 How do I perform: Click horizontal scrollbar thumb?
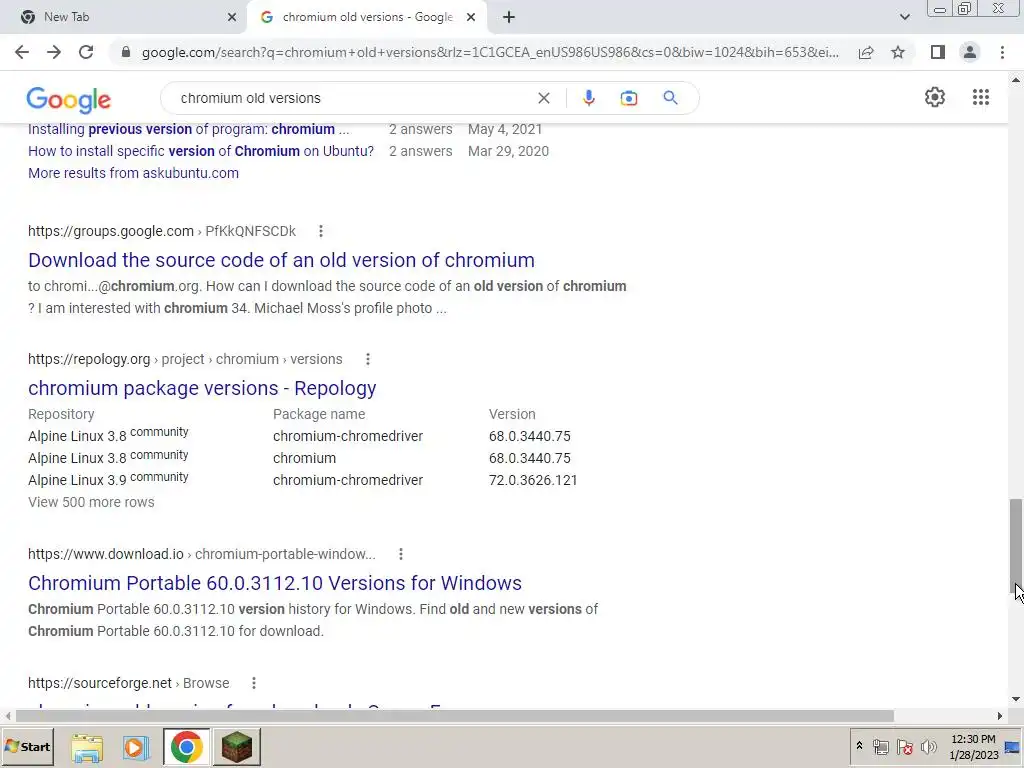pos(455,716)
